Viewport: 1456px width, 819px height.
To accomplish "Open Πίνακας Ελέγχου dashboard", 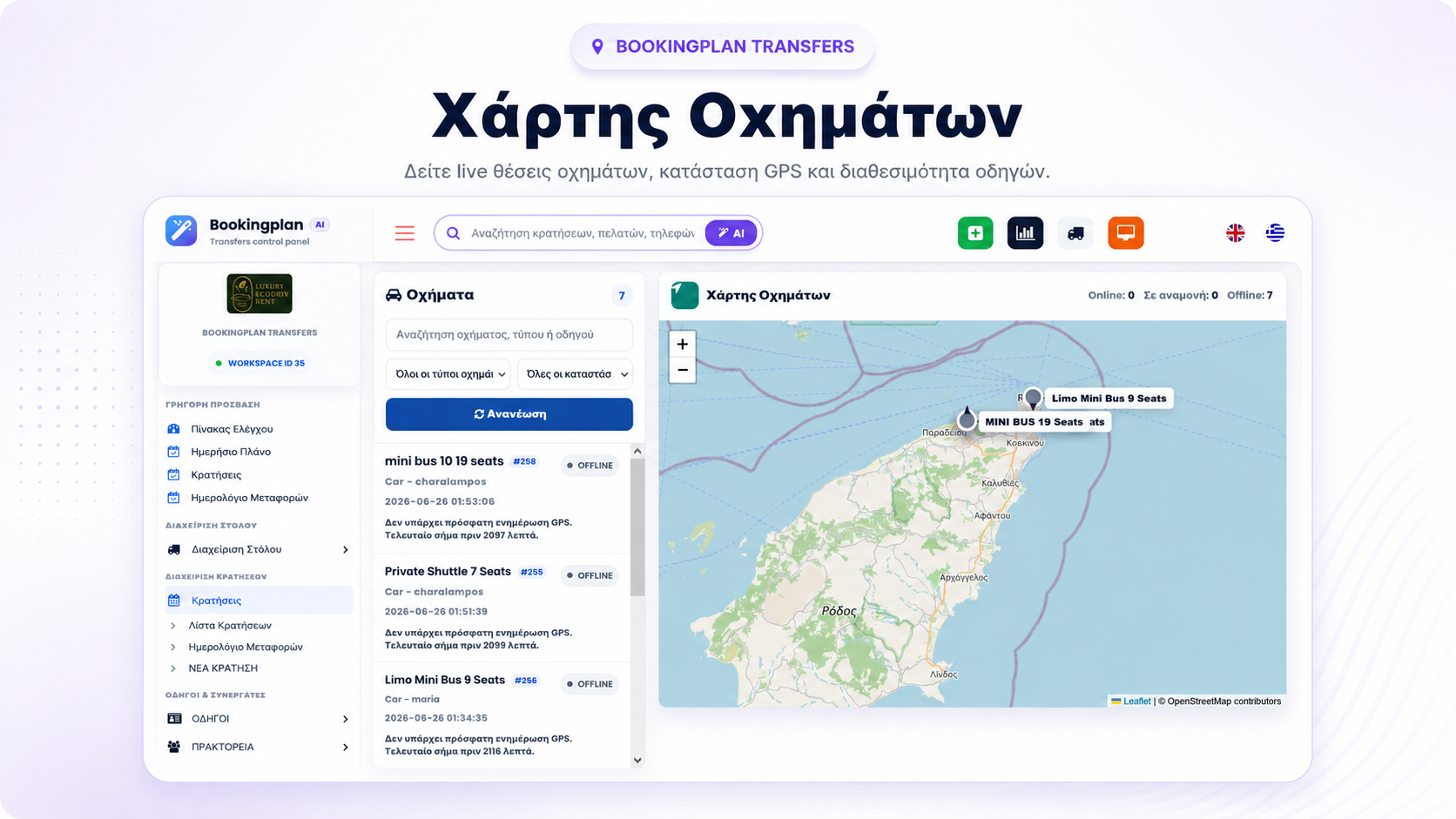I will coord(232,429).
